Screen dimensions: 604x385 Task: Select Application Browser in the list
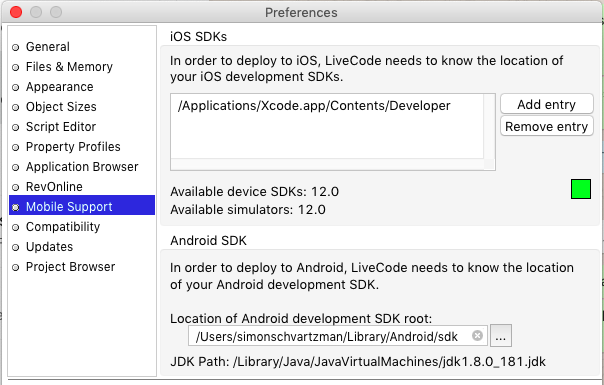pyautogui.click(x=82, y=167)
